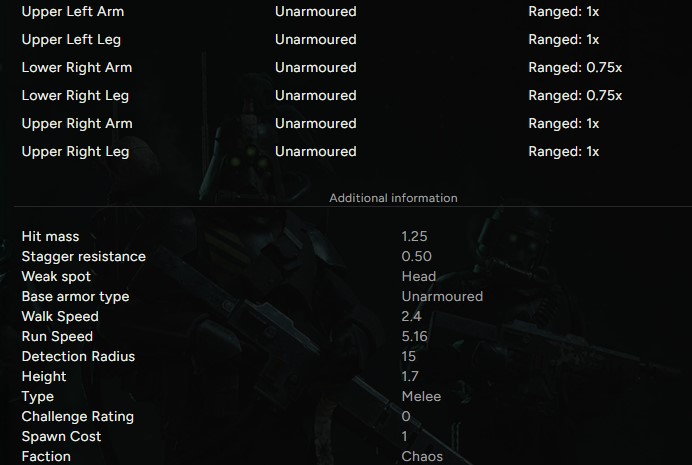This screenshot has width=692, height=465.
Task: Click the Weak spot value Head
Action: (x=418, y=277)
